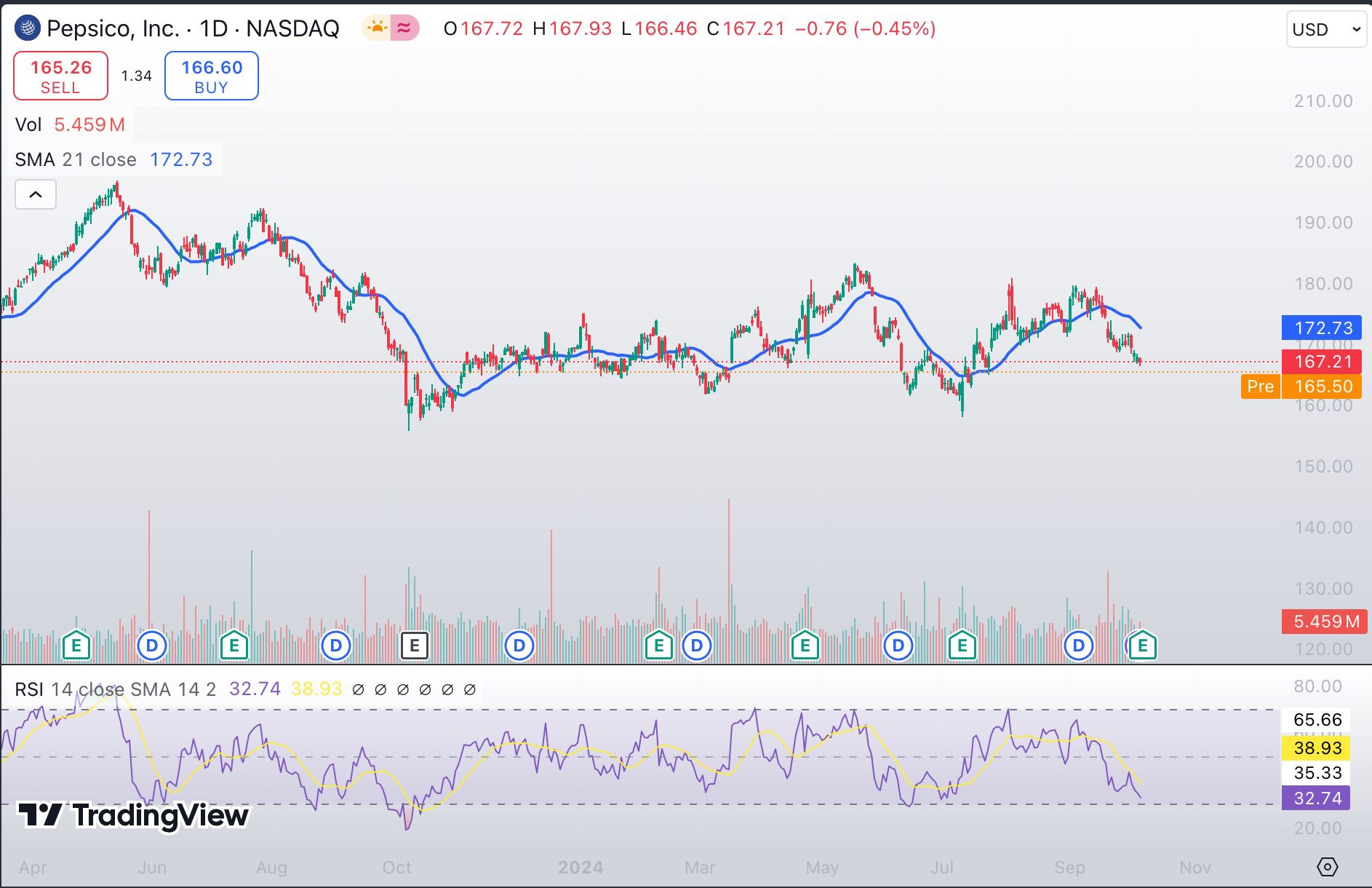
Task: Select the RSI 14 close legend
Action: (115, 689)
